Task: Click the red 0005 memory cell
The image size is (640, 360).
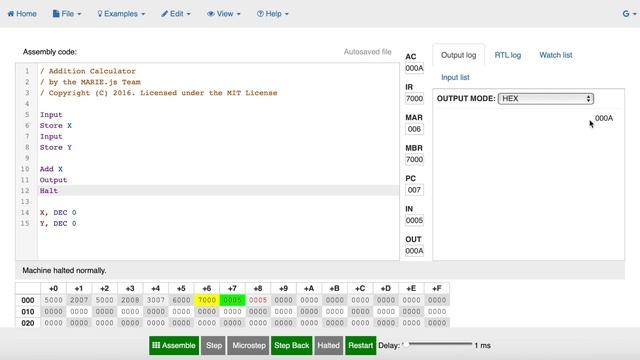Action: [x=258, y=300]
